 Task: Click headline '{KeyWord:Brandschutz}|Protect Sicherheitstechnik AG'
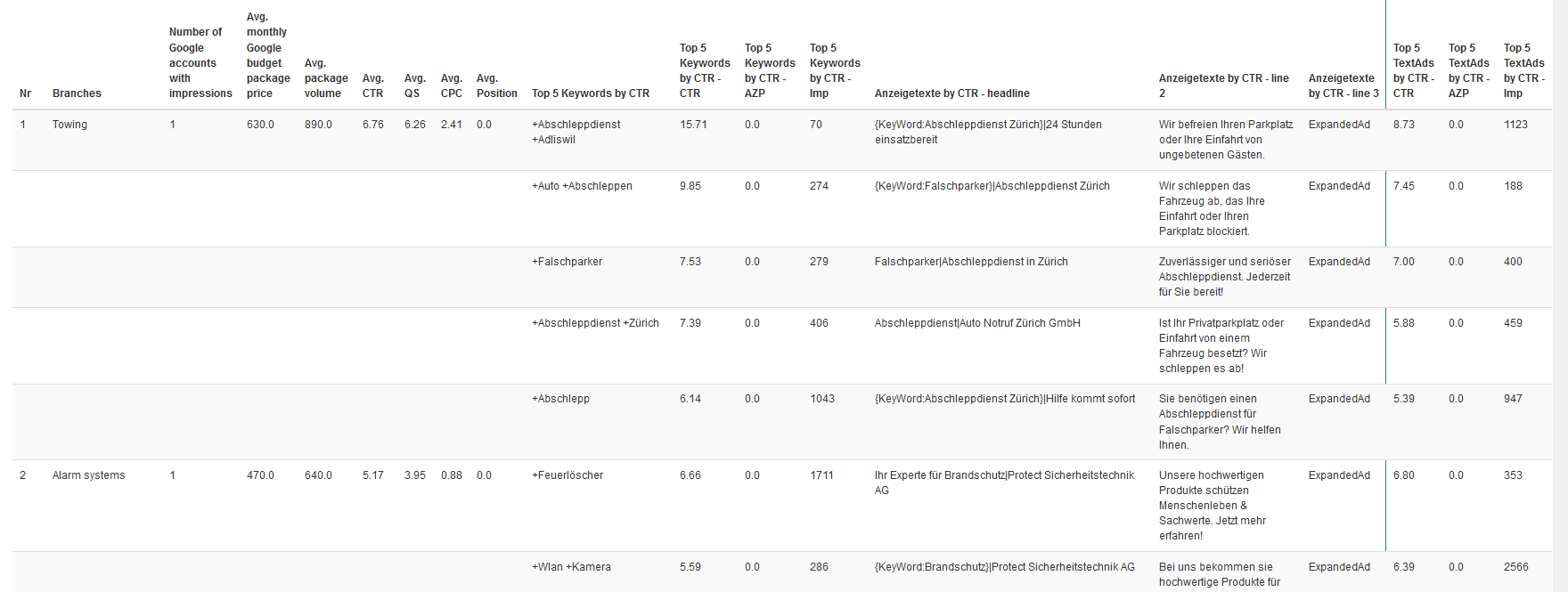[x=1005, y=567]
